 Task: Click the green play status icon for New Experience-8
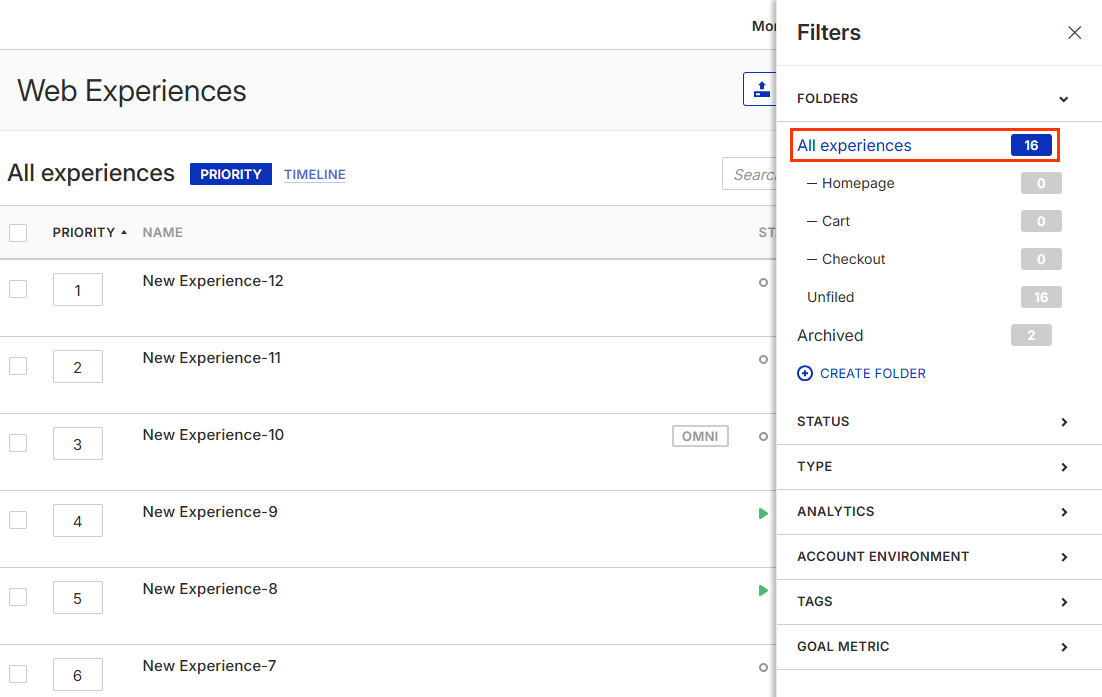click(763, 590)
